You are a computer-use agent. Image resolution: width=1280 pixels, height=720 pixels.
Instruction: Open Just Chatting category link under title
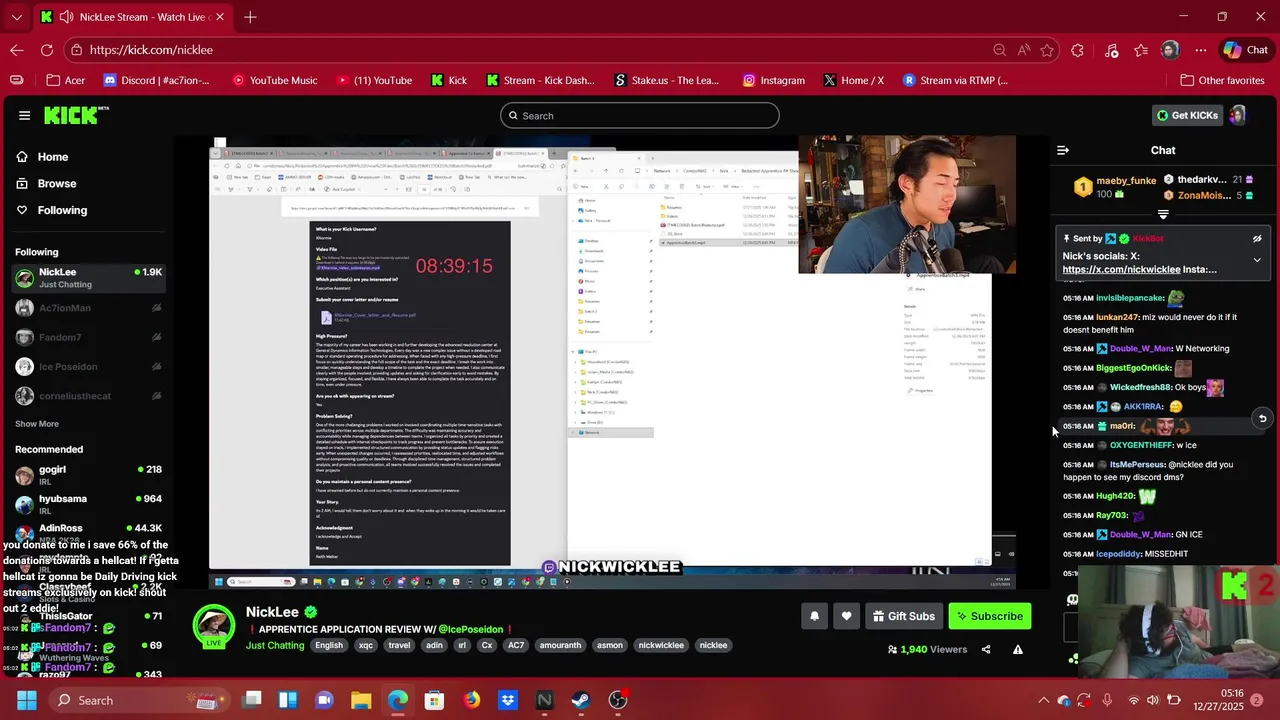click(275, 645)
